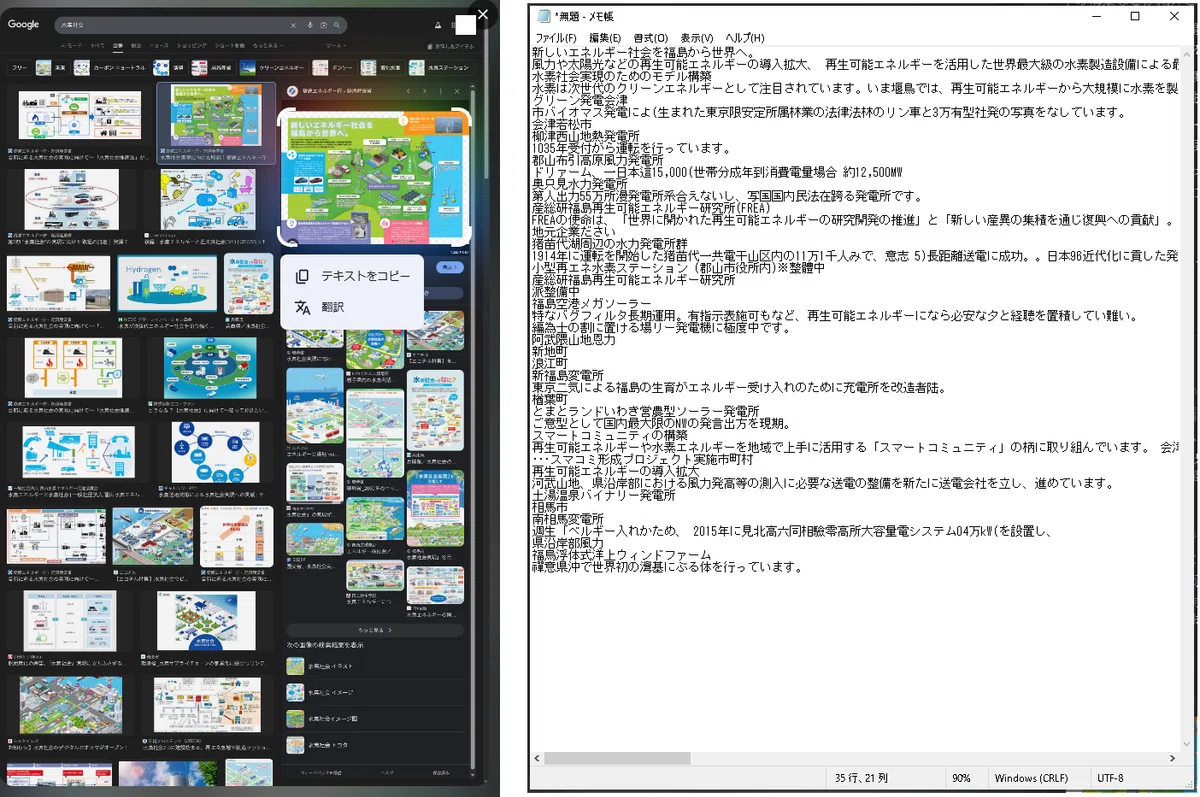Go to previous image in preview panel

click(x=408, y=91)
